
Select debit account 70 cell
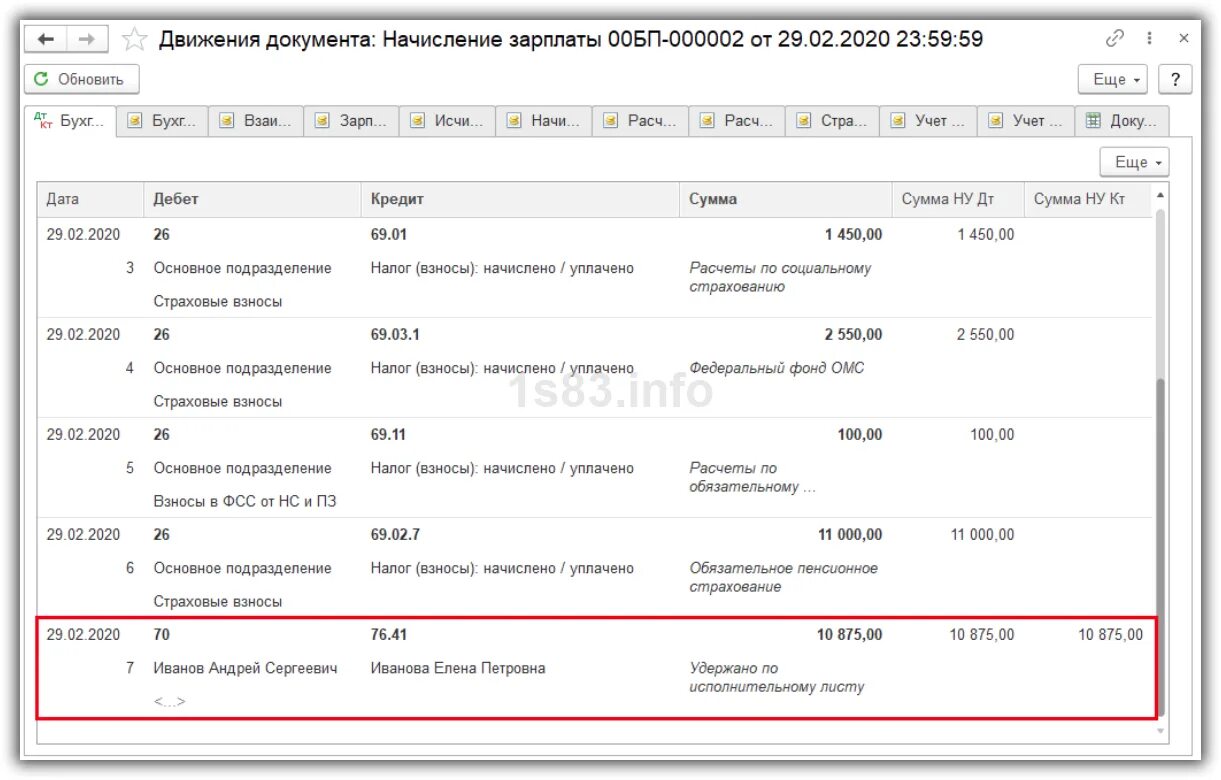coord(161,634)
